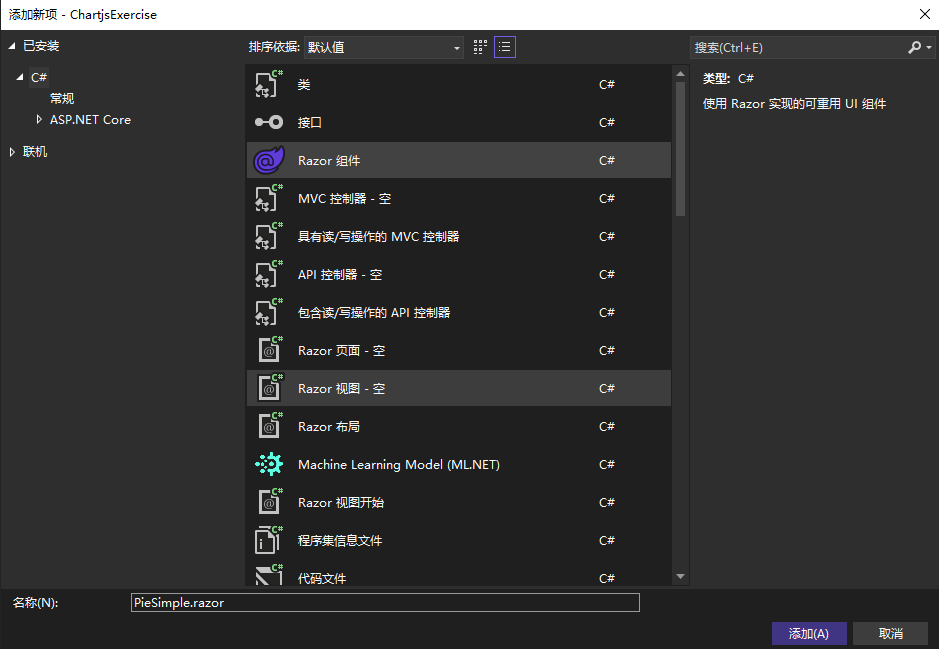Switch to list view mode

[x=505, y=47]
